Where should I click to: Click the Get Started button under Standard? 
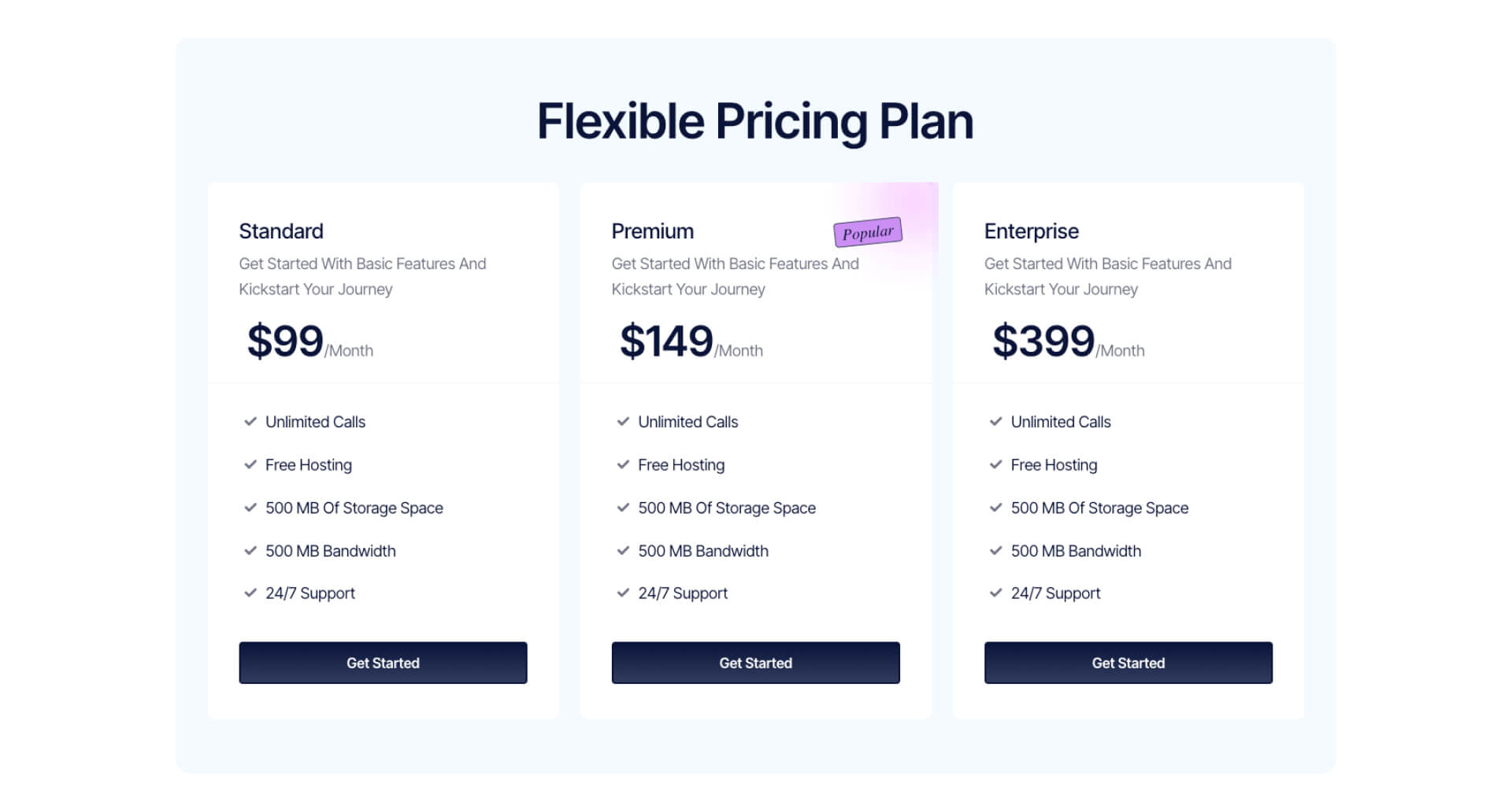(383, 663)
